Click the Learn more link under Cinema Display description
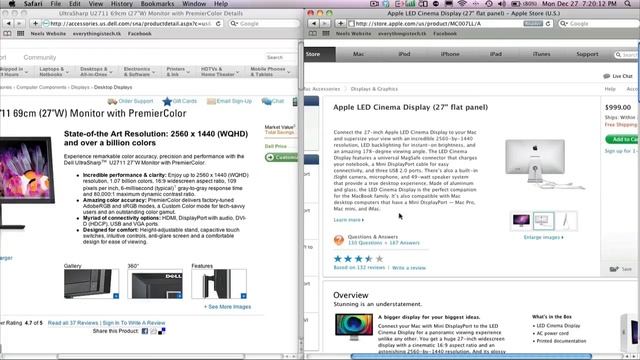Image resolution: width=640 pixels, height=360 pixels. pyautogui.click(x=349, y=220)
